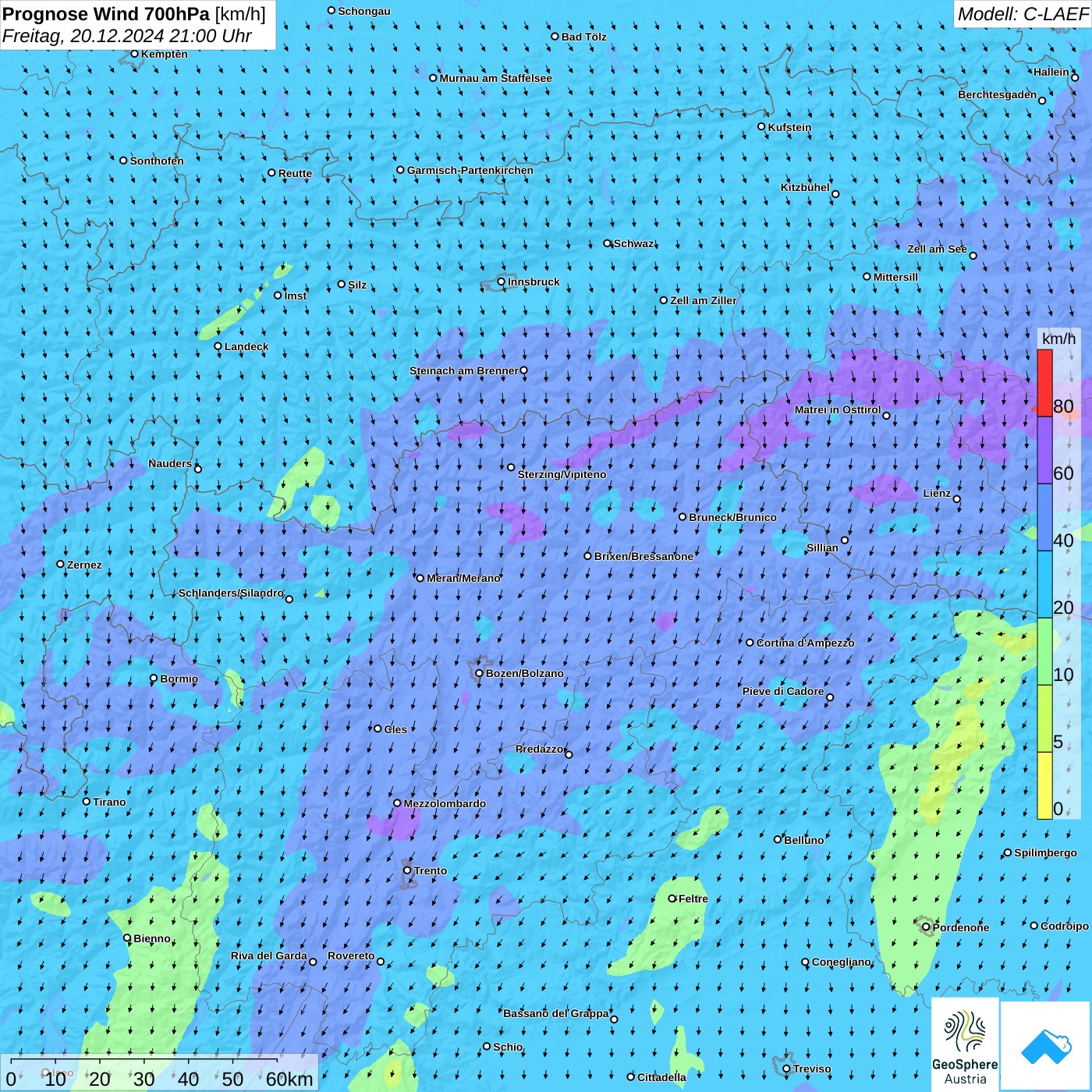1092x1092 pixels.
Task: Click the 'Cles' label
Action: [x=395, y=729]
